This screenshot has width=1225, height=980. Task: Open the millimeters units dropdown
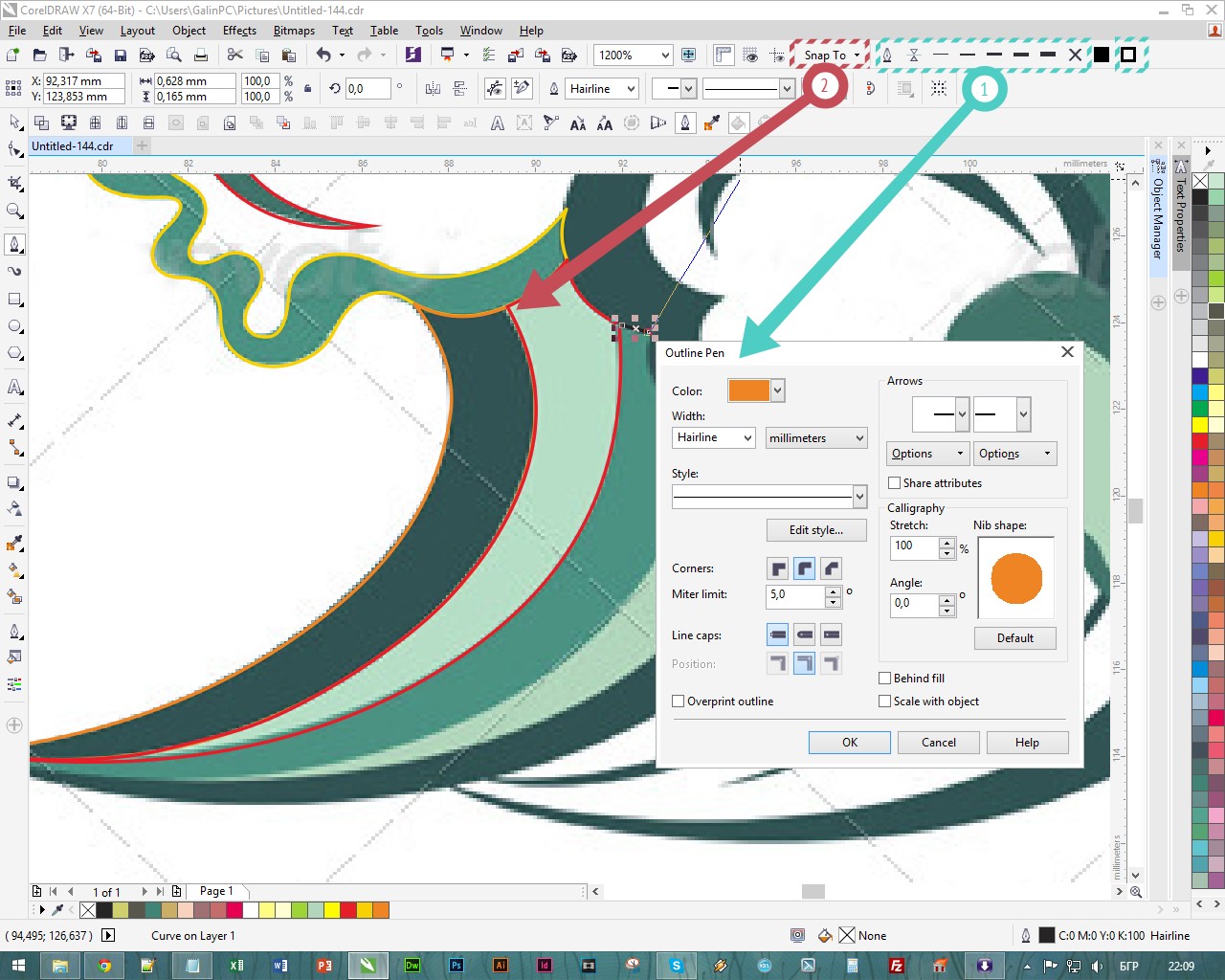click(x=816, y=437)
